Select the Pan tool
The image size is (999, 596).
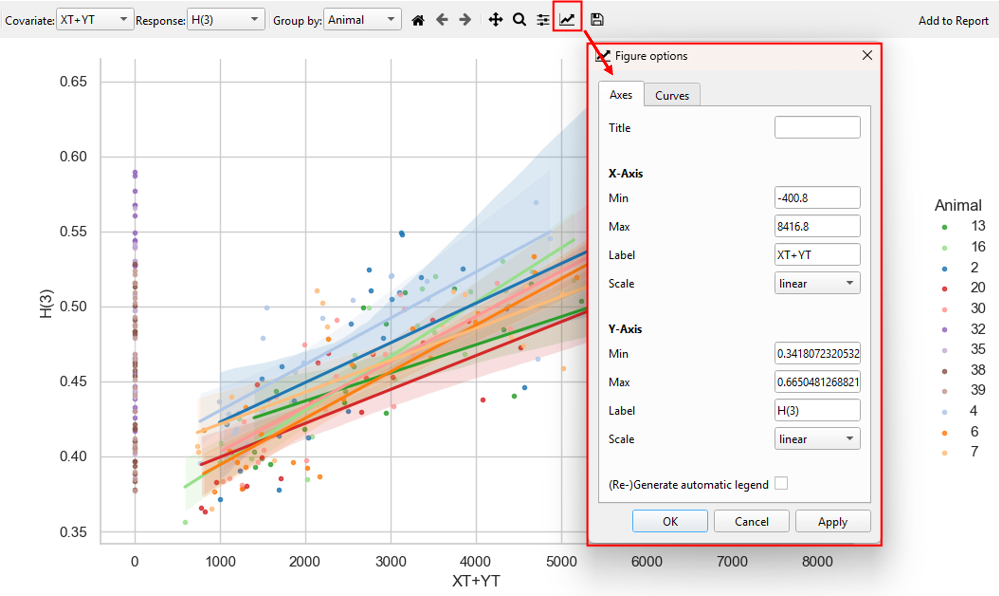click(495, 18)
